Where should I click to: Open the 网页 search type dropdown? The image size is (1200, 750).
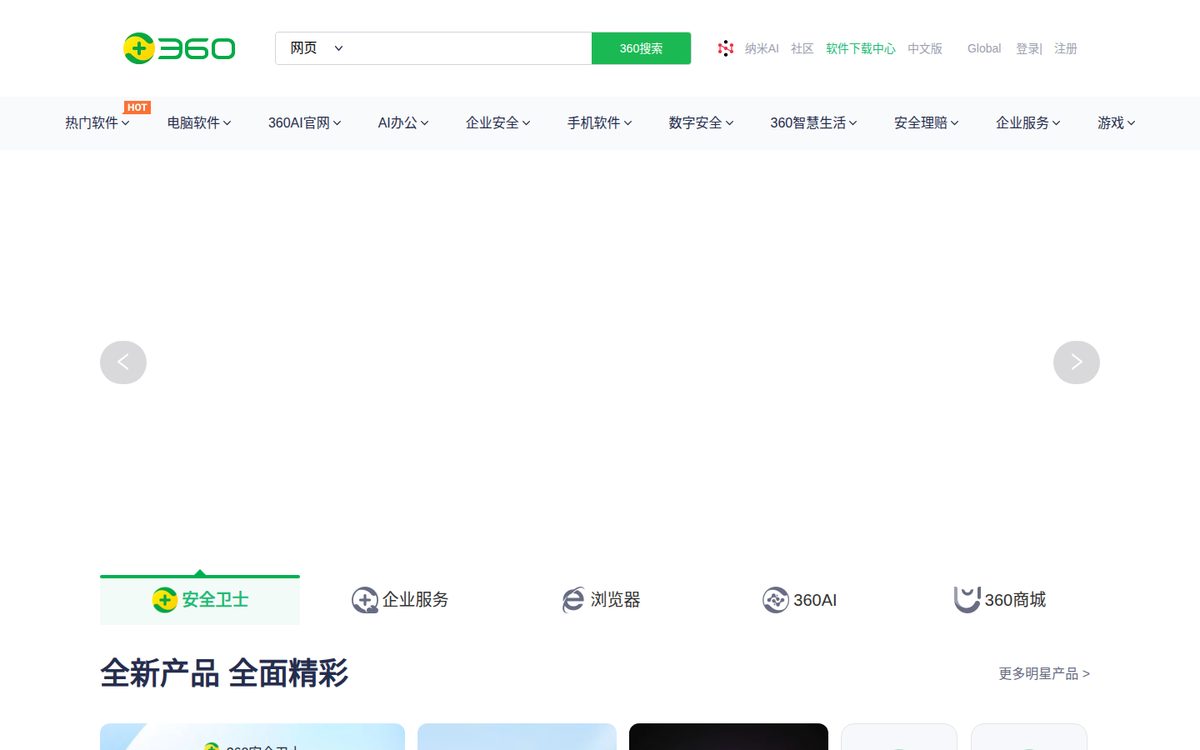pos(316,48)
